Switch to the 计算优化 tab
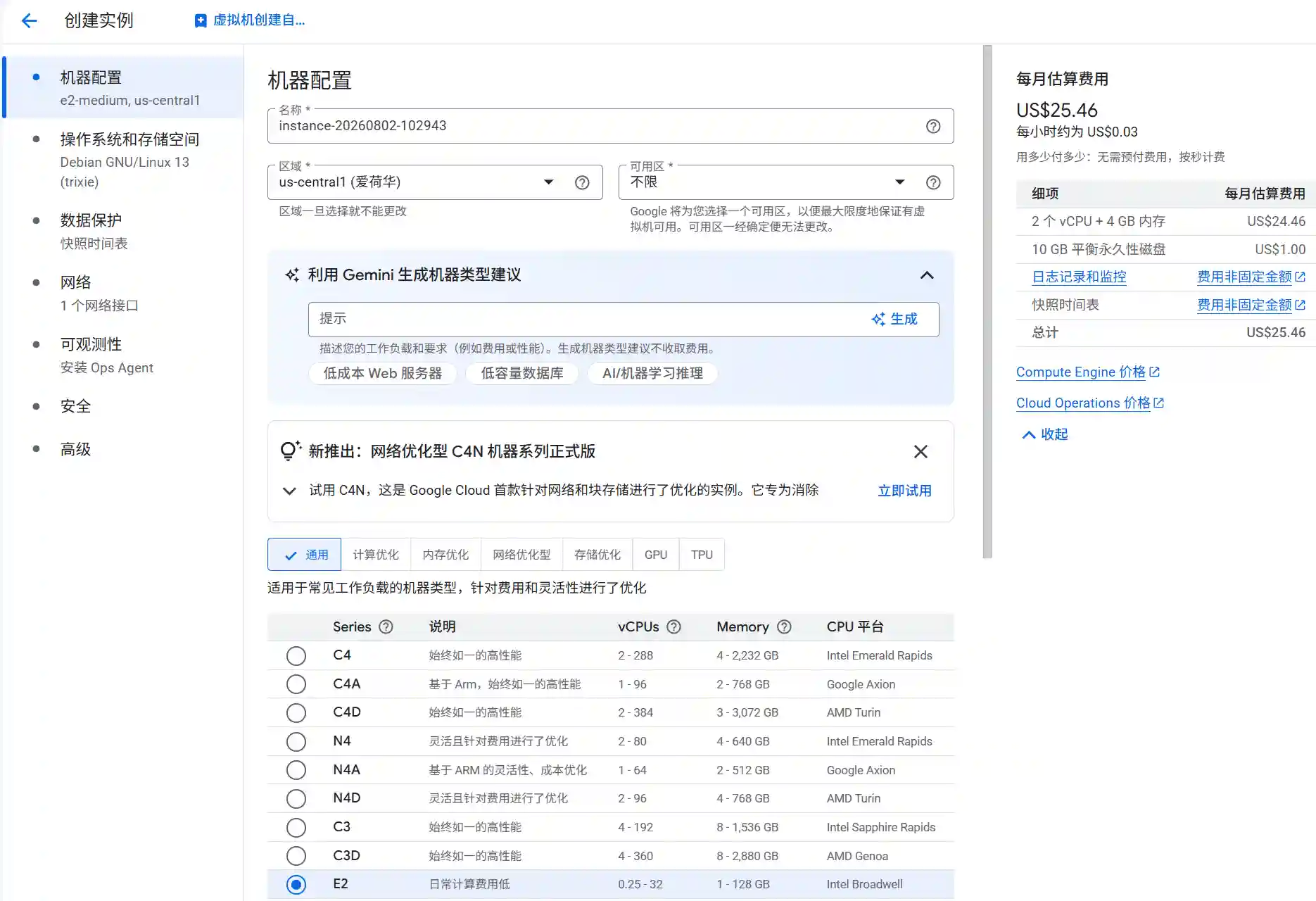The width and height of the screenshot is (1316, 901). click(376, 555)
